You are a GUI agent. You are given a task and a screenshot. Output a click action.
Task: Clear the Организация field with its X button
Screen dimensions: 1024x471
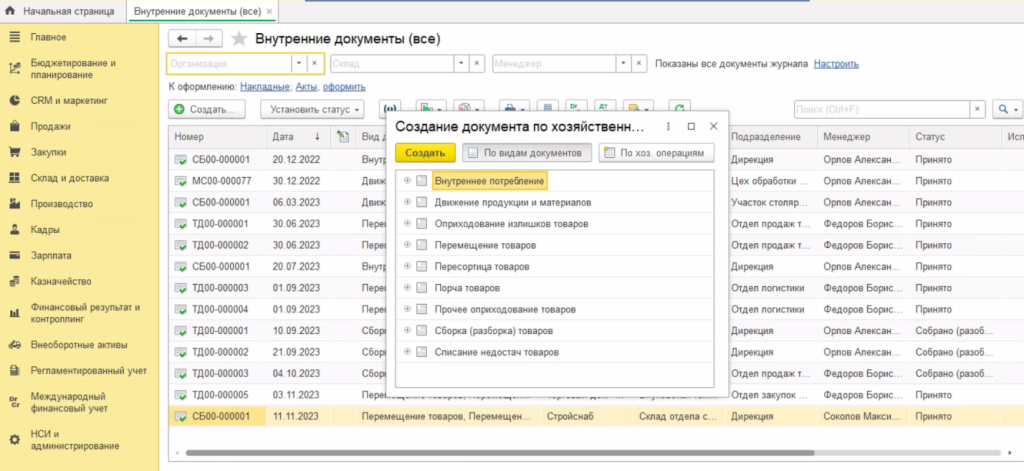[314, 63]
